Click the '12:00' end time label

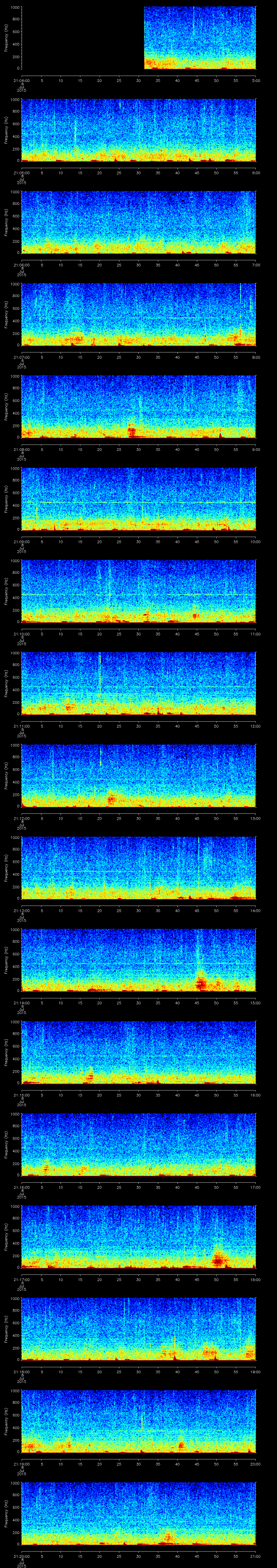point(255,726)
